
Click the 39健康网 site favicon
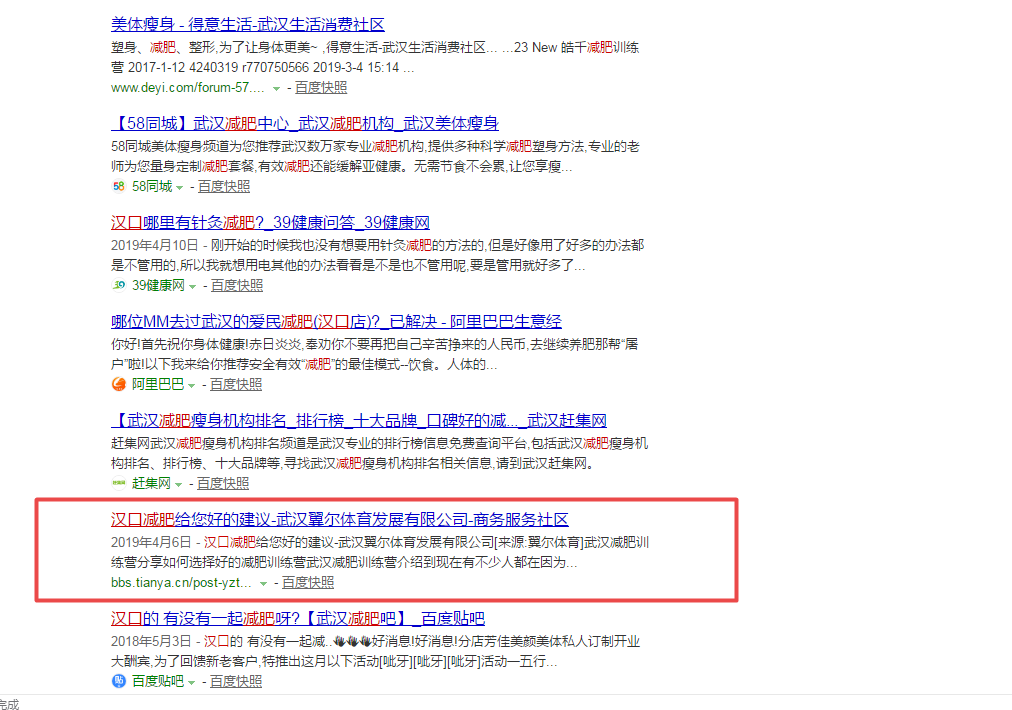119,285
